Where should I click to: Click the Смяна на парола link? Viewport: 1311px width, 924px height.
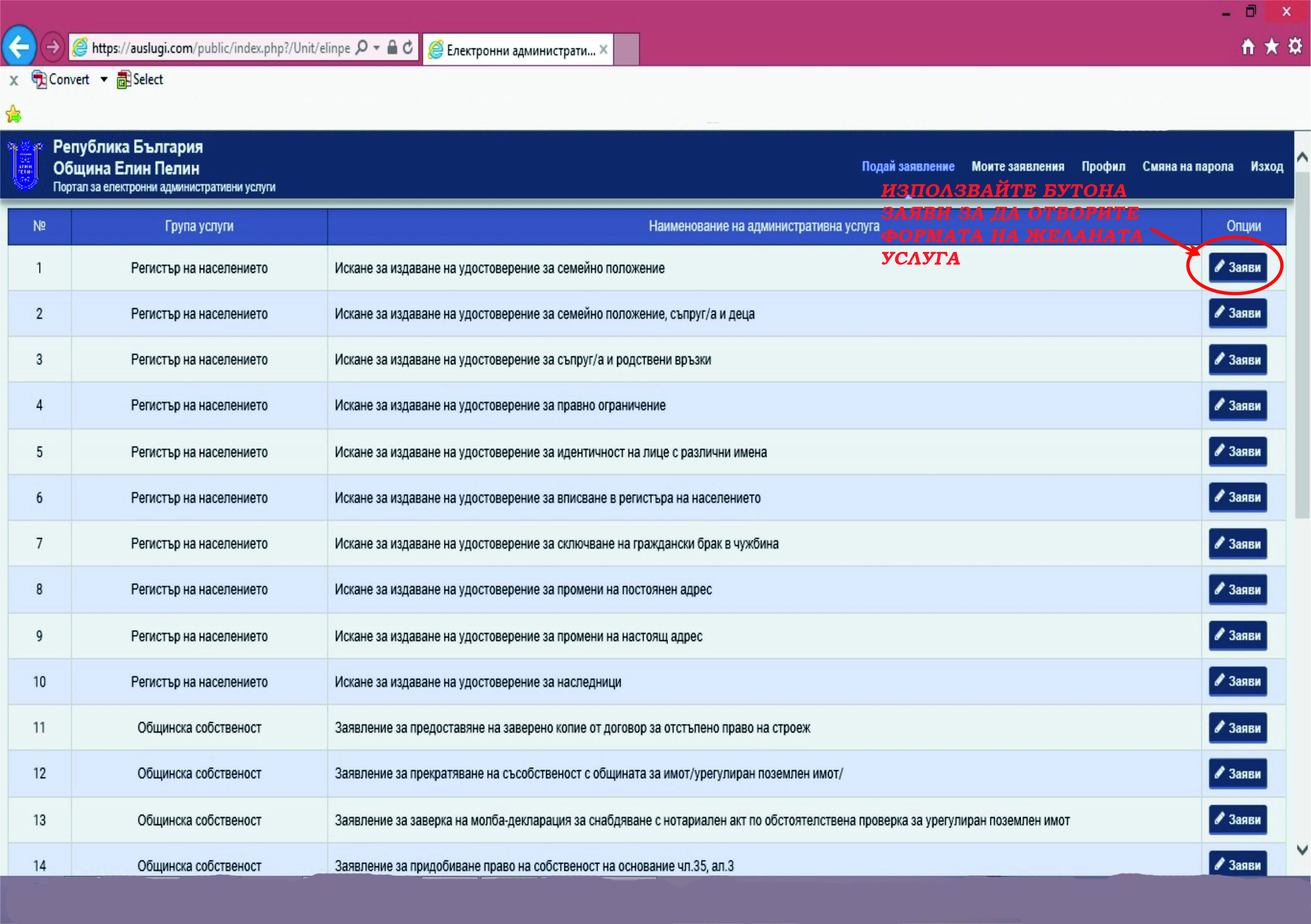pos(1188,167)
